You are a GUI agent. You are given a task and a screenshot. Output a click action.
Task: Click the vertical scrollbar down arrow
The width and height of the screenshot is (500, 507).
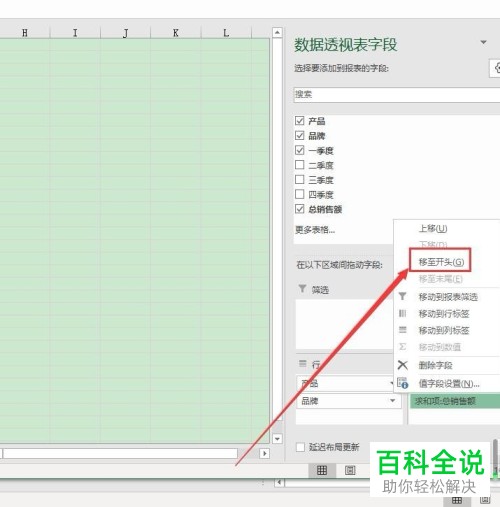(x=277, y=439)
